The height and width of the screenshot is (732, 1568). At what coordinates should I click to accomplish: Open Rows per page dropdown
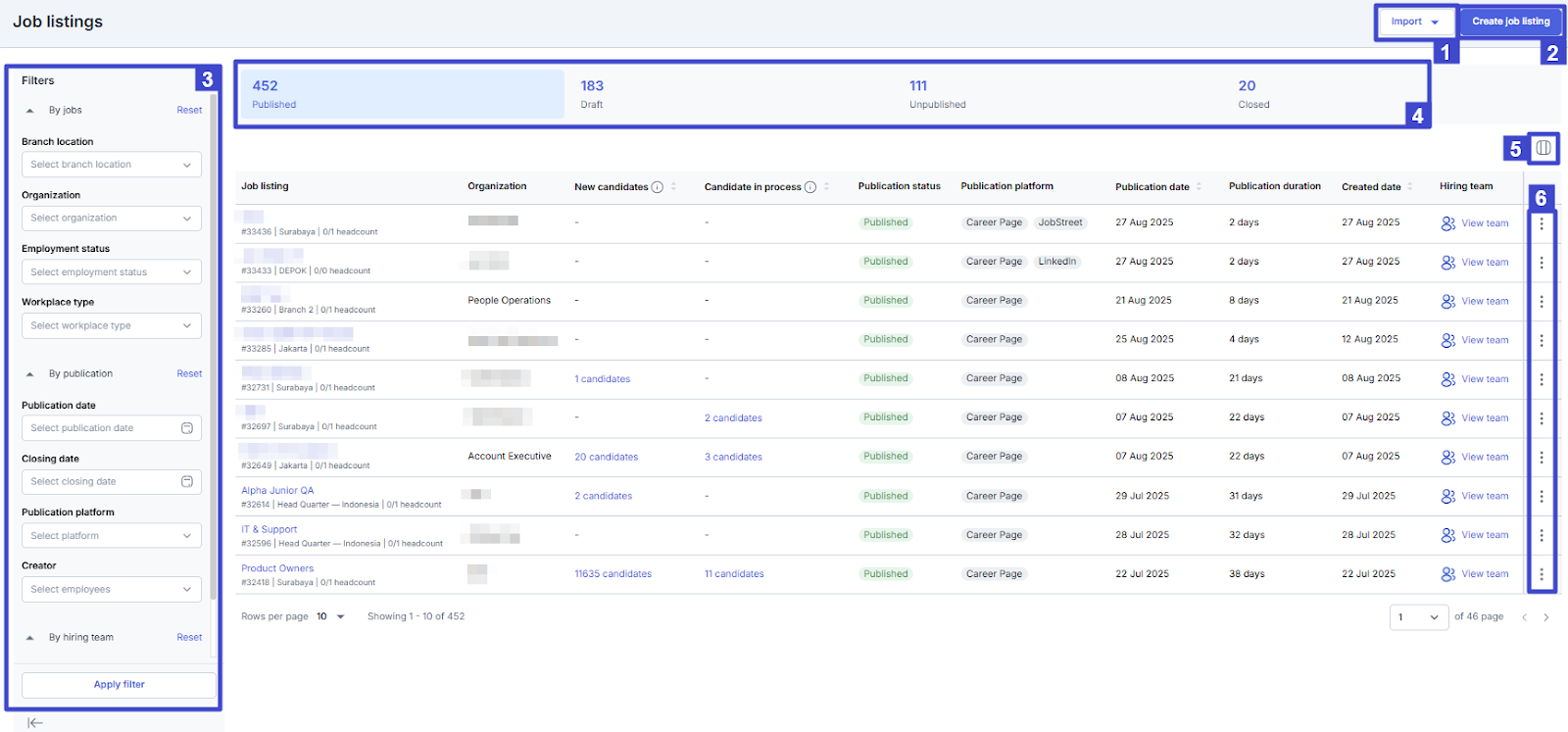pos(330,617)
